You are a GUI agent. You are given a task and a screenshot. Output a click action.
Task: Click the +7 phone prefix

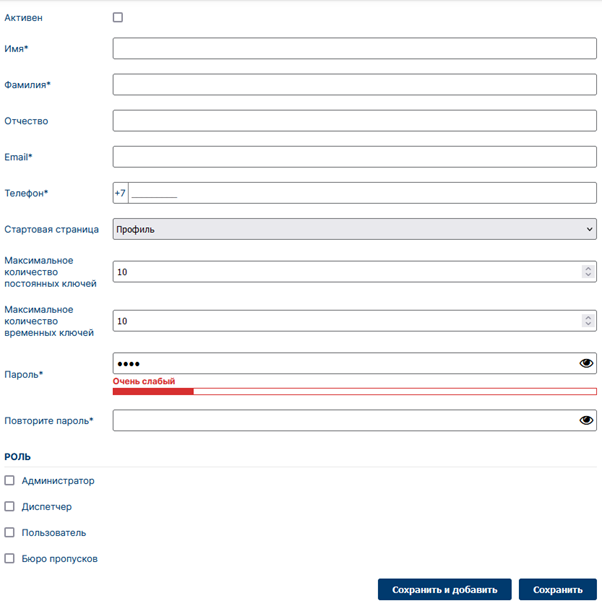pyautogui.click(x=120, y=193)
